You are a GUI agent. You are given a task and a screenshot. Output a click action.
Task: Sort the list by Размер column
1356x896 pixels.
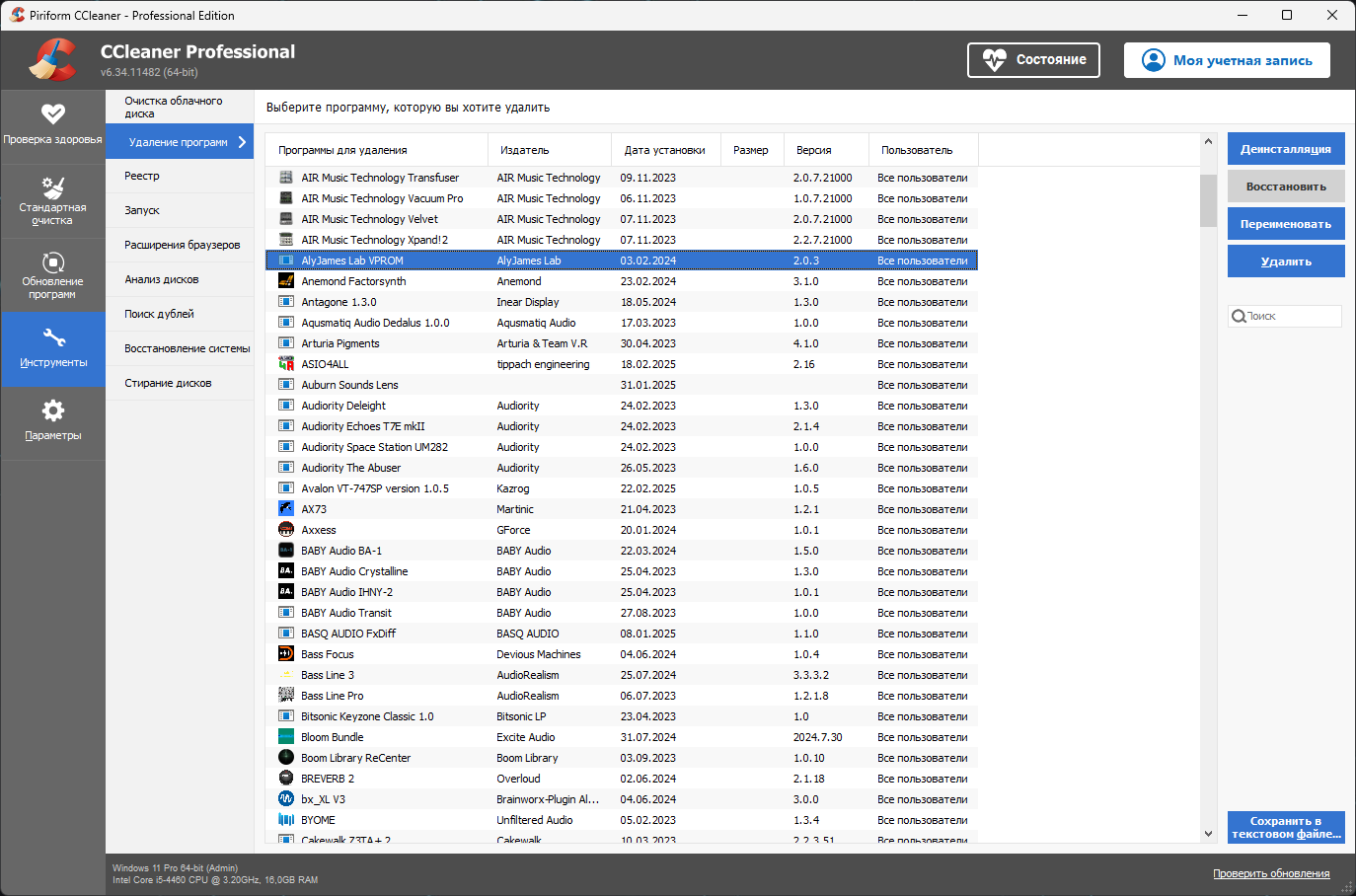tap(751, 149)
